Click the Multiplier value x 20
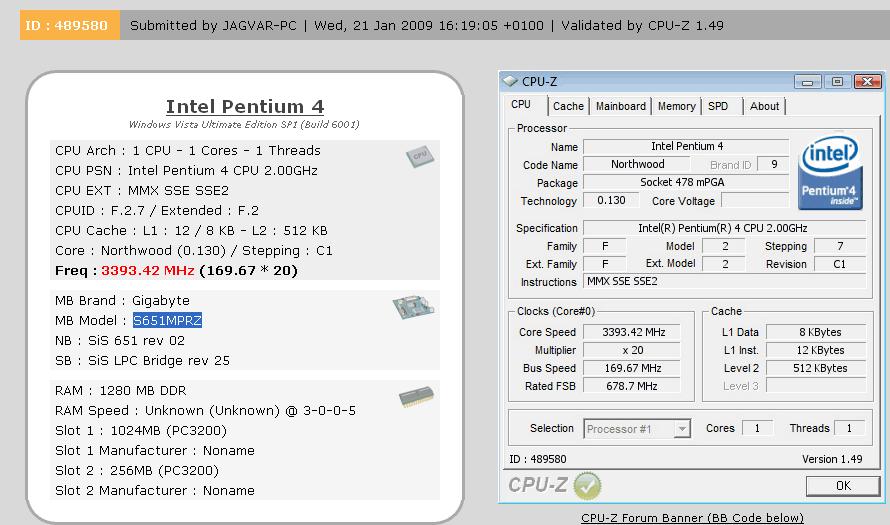 [x=632, y=350]
